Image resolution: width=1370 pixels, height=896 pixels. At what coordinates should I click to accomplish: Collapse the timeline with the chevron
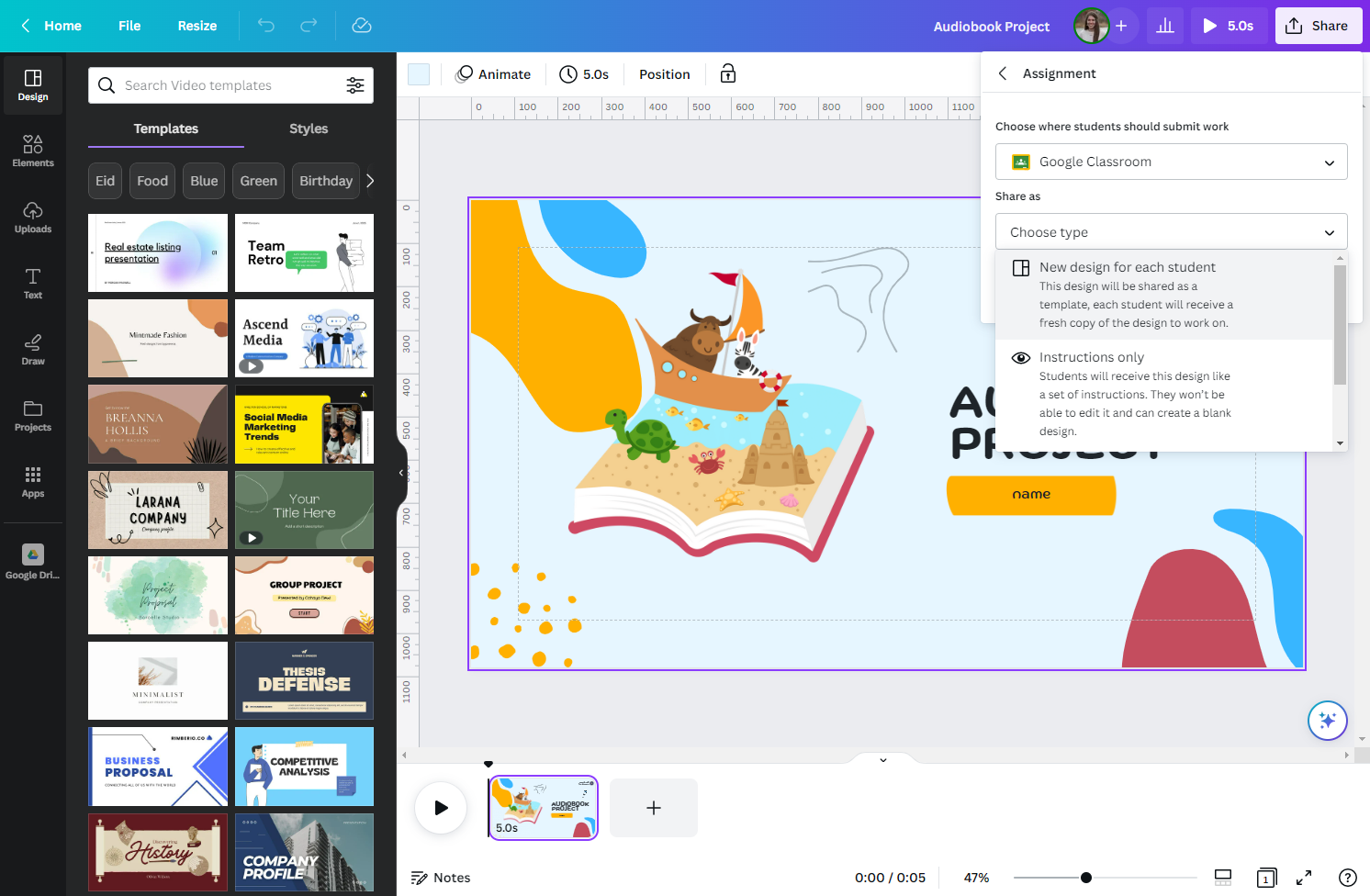click(883, 760)
